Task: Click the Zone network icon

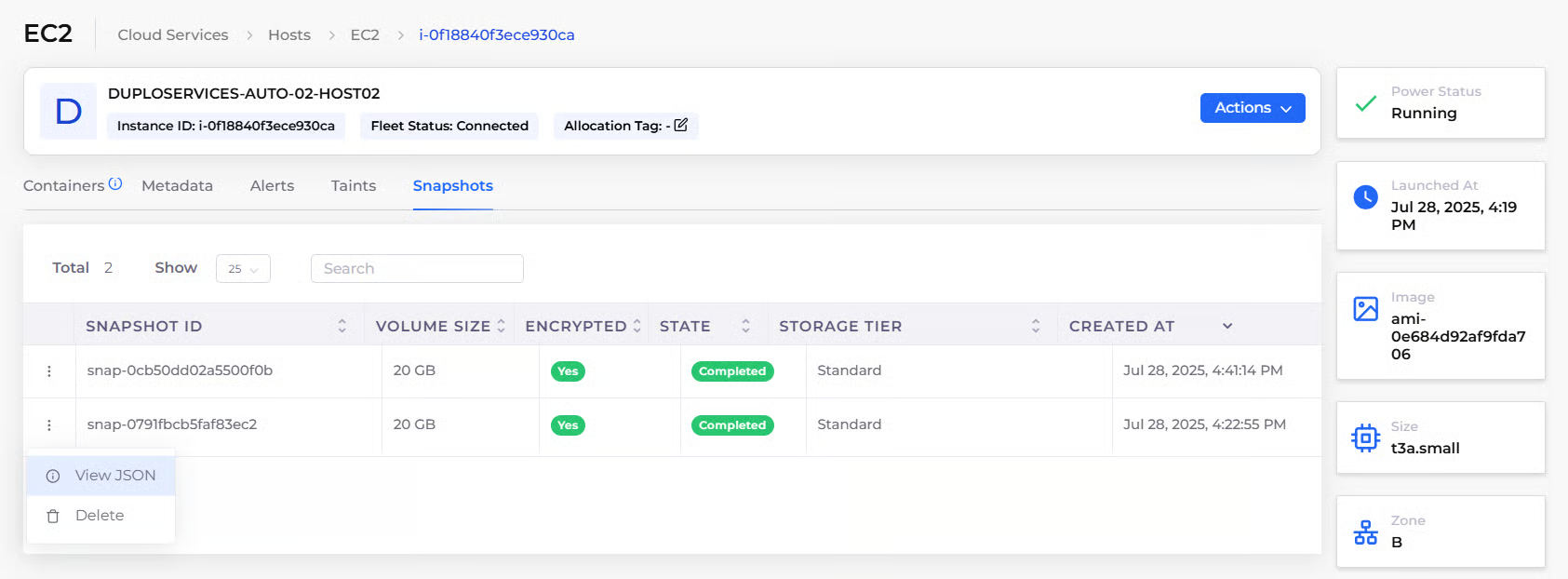Action: click(1365, 532)
